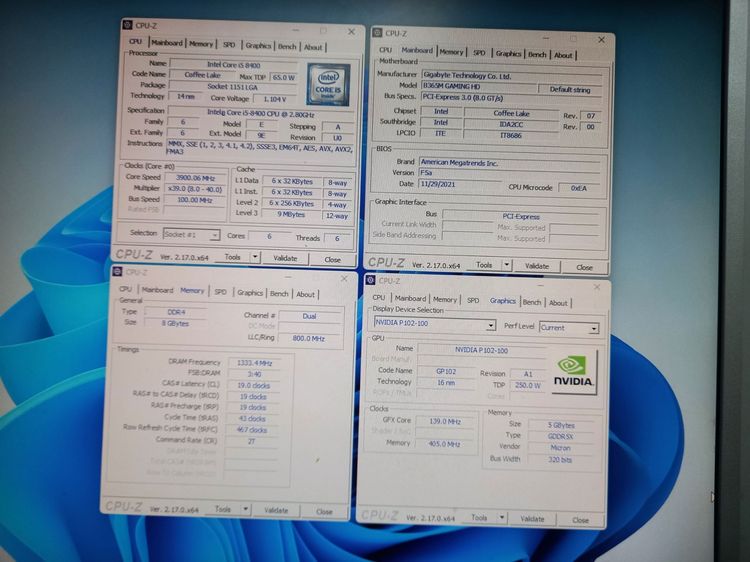Expand Tools dropdown arrow in the Graphics window
The height and width of the screenshot is (562, 750).
point(502,518)
